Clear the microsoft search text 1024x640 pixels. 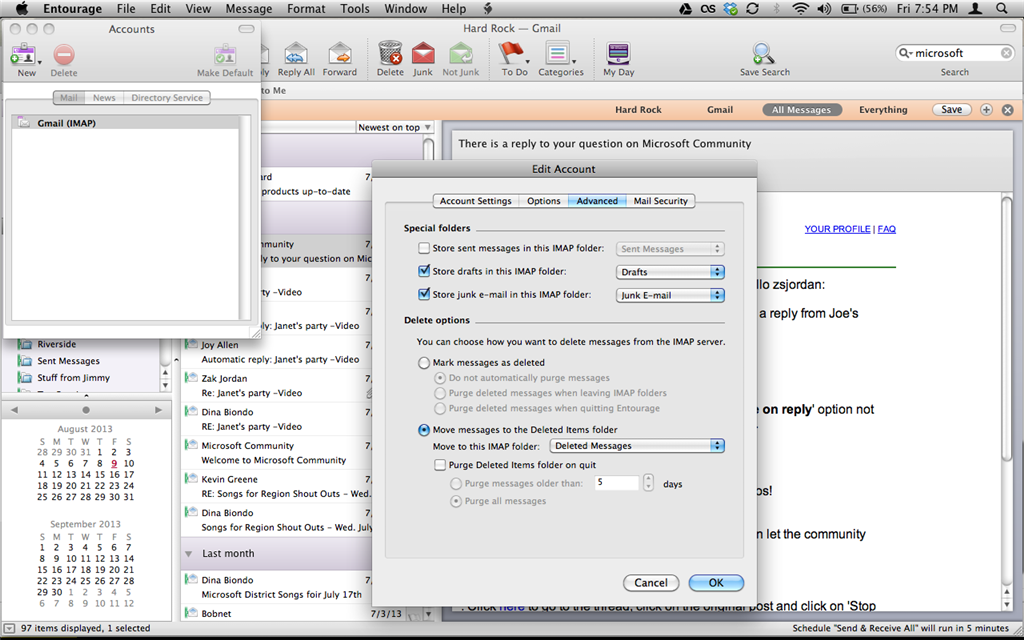click(1006, 53)
